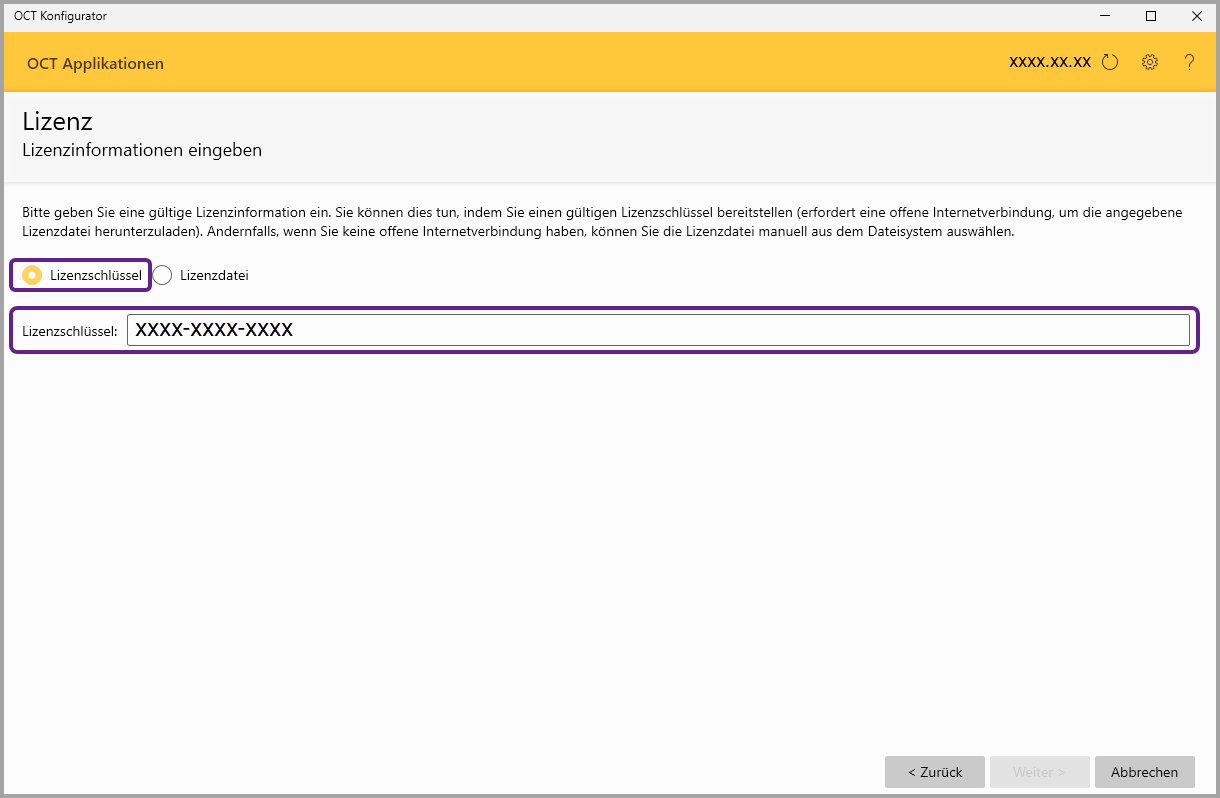
Task: Minimize the OCT Konfigurator window
Action: 1106,16
